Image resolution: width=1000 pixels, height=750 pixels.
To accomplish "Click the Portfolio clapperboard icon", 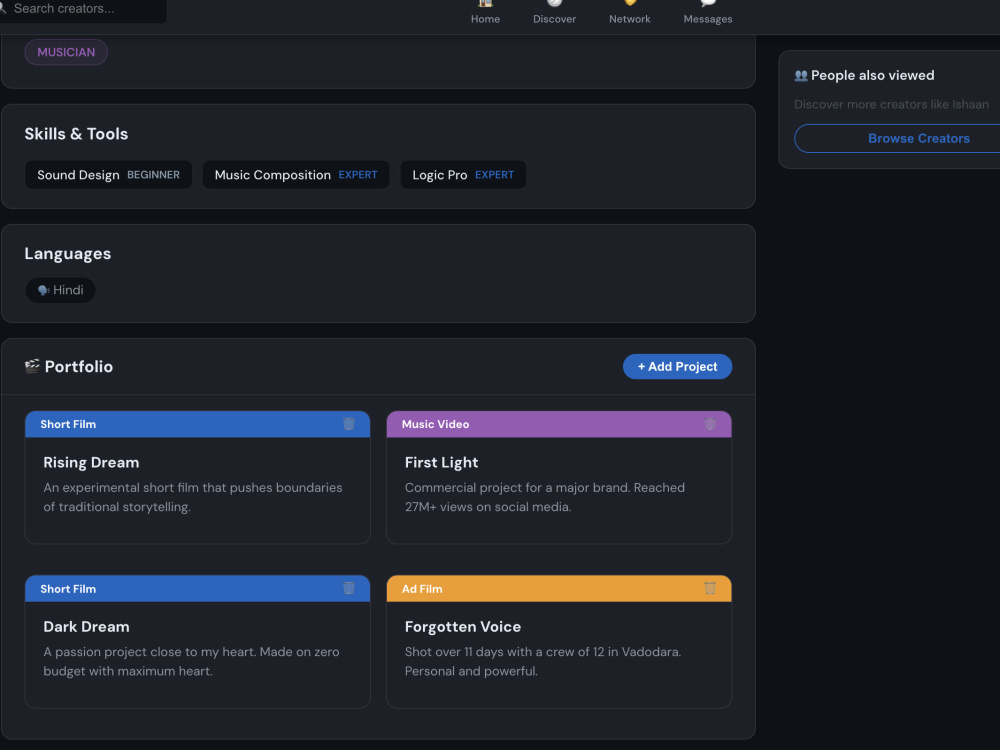I will pos(32,366).
